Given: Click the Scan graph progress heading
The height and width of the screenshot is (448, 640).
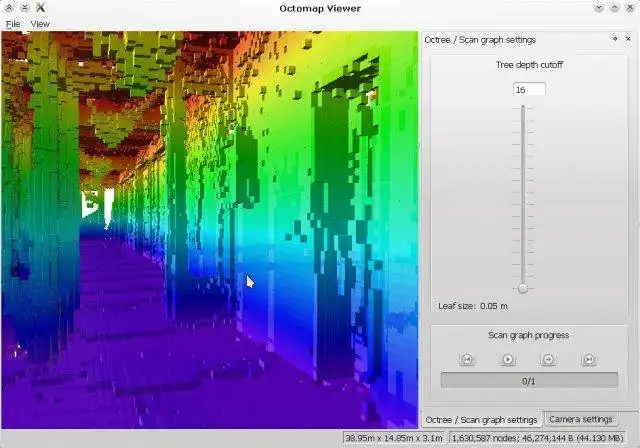Looking at the screenshot, I should 529,335.
